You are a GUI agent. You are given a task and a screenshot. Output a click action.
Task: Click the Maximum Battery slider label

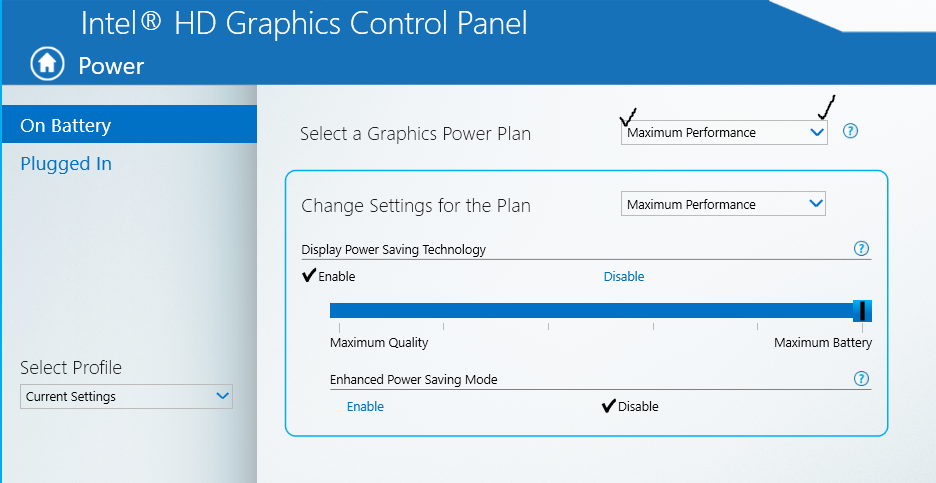click(x=823, y=343)
